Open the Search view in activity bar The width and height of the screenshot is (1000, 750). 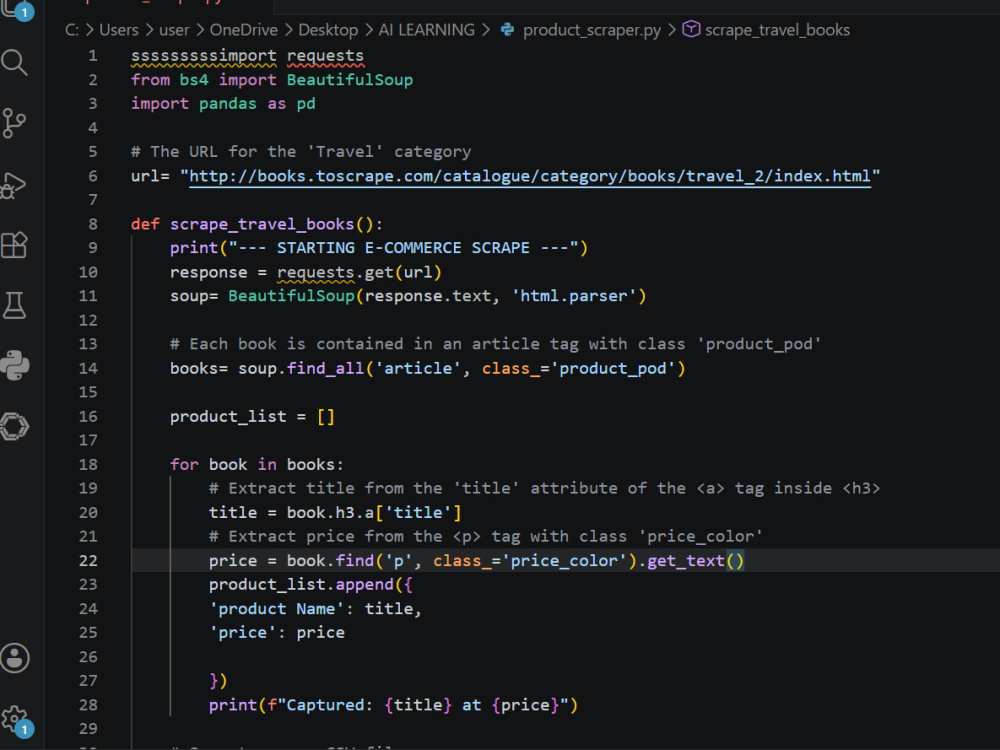point(15,62)
